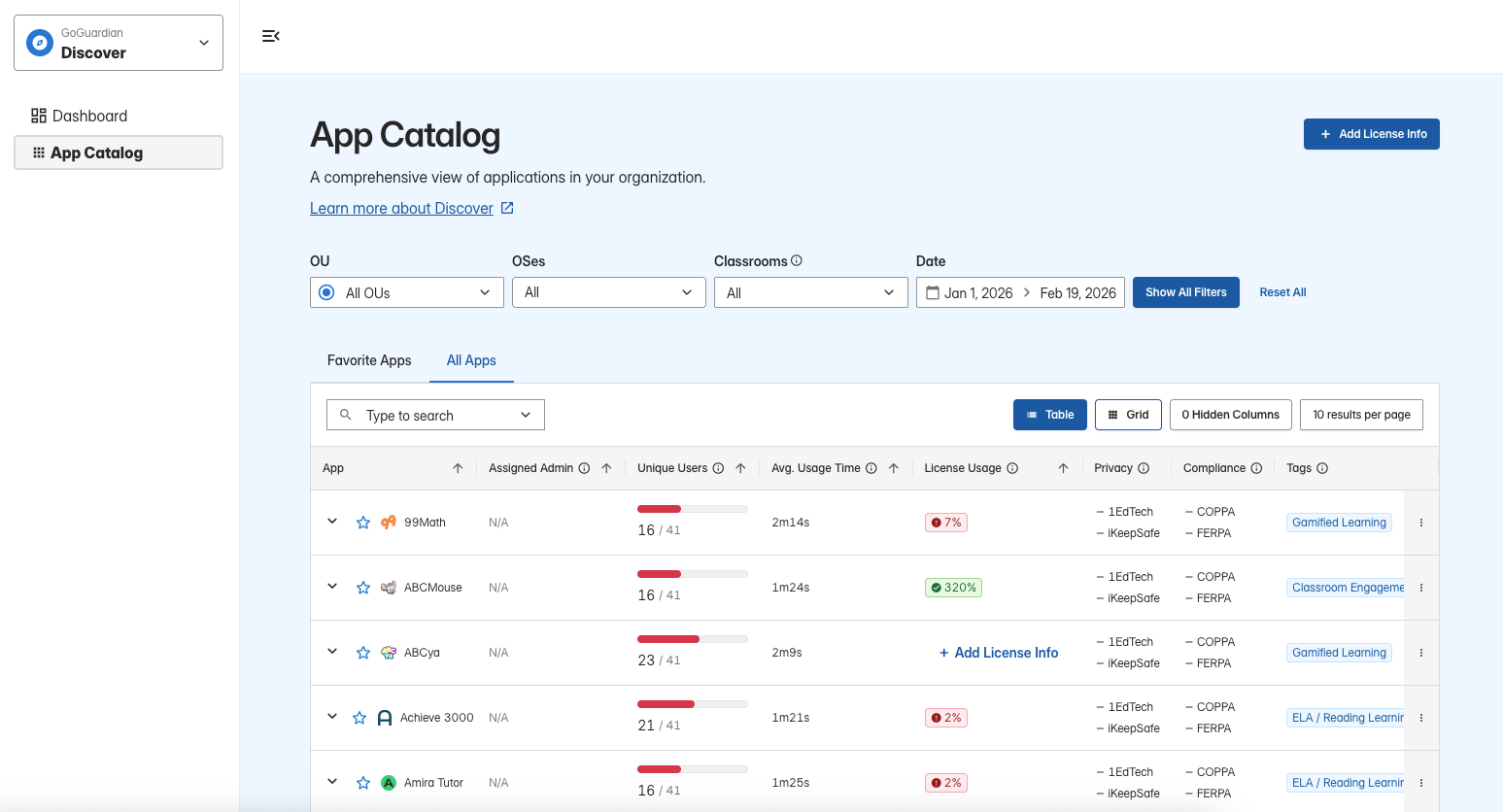
Task: Click the Avg. Usage Time info icon
Action: (x=871, y=468)
